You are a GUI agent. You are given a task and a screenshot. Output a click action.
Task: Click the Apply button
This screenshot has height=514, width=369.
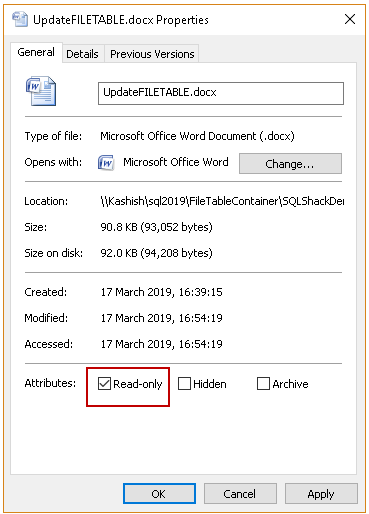[321, 494]
